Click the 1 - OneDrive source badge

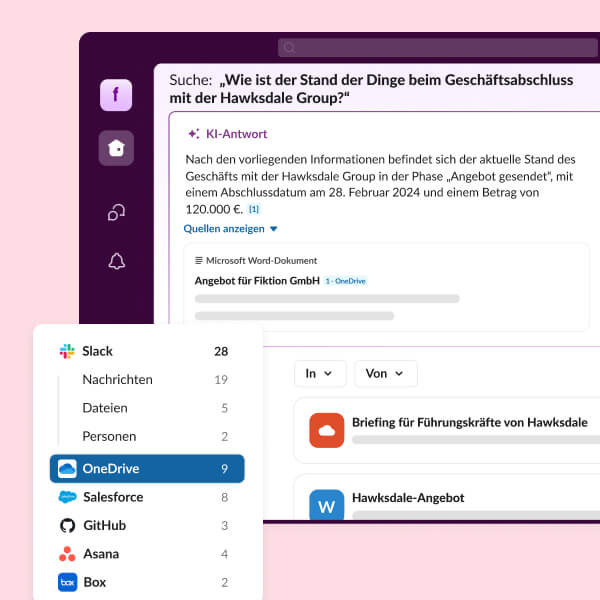(x=346, y=281)
